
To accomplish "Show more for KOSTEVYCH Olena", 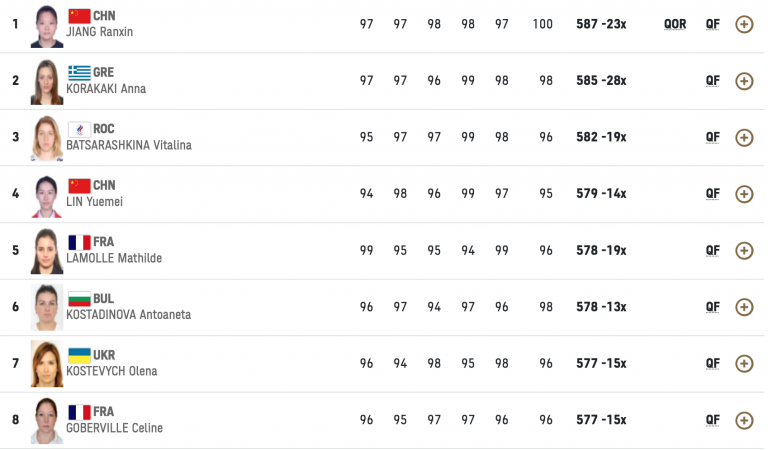I will (x=744, y=364).
